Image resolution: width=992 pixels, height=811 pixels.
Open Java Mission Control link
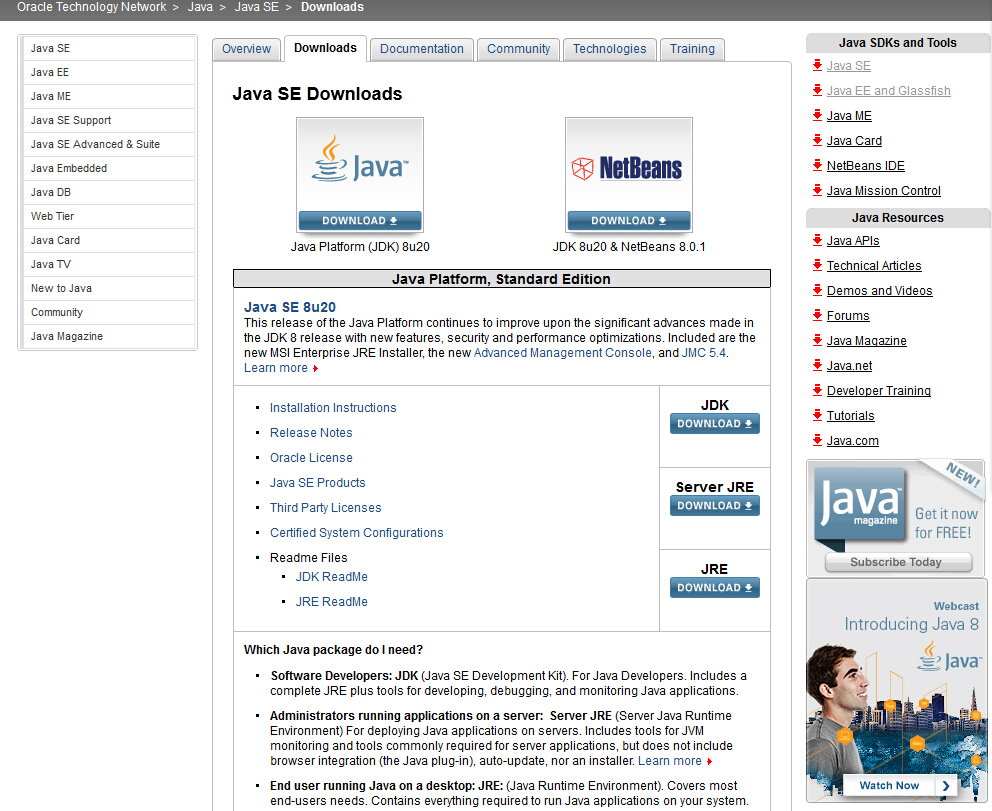pos(883,190)
